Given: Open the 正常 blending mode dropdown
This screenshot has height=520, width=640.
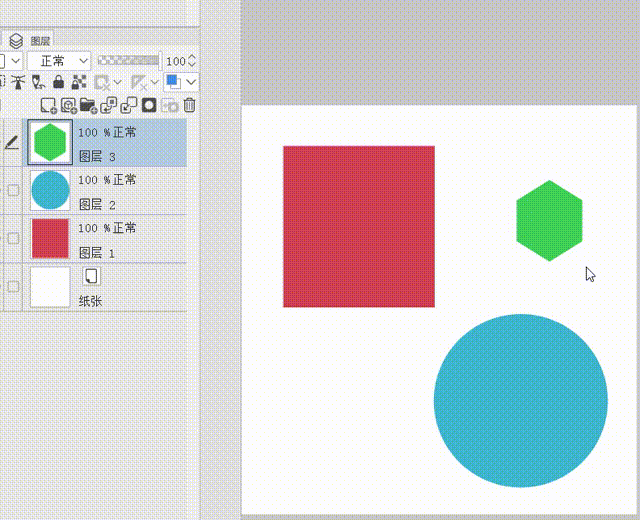Looking at the screenshot, I should [x=59, y=61].
